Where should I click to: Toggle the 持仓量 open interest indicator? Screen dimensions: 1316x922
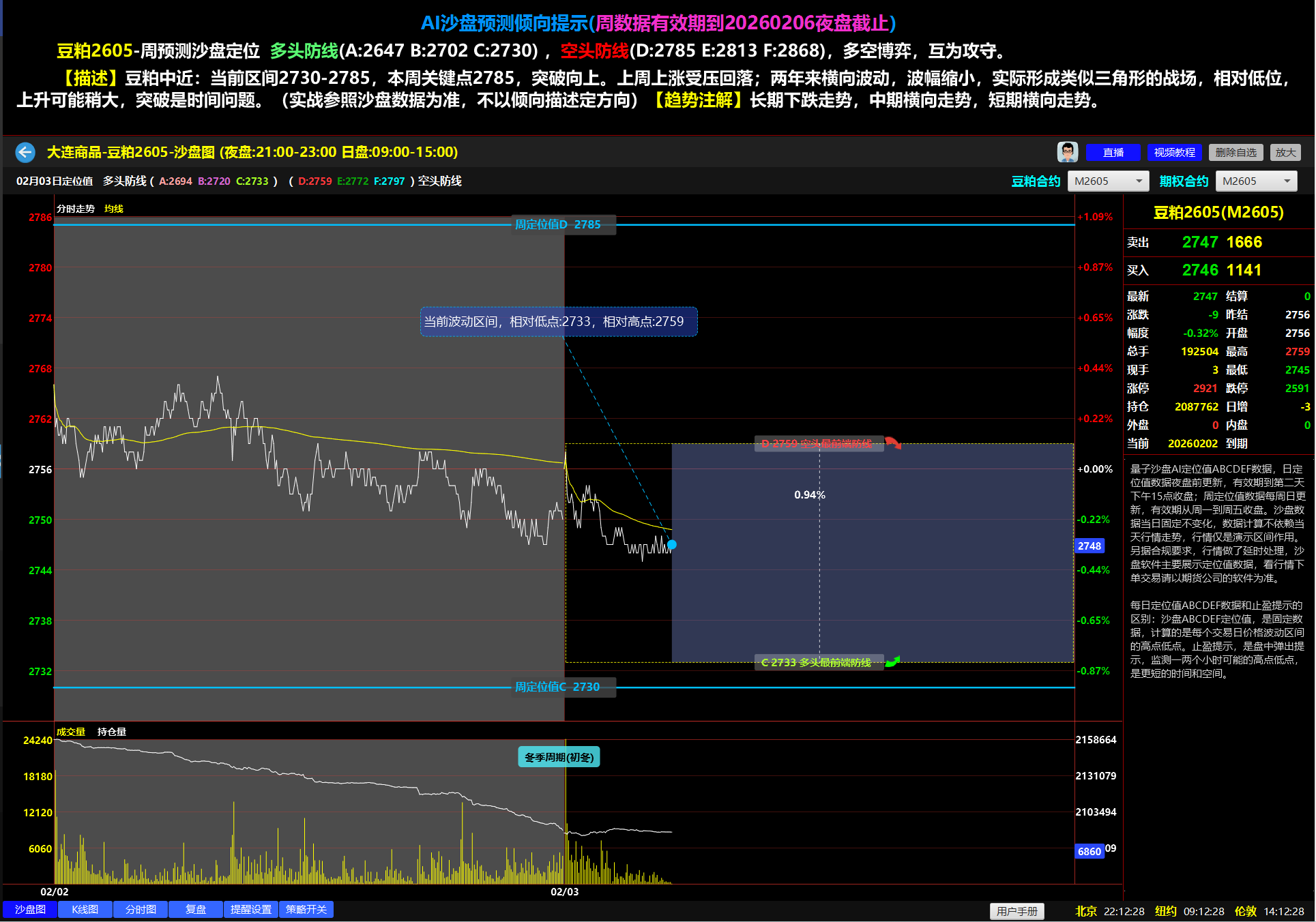point(112,732)
